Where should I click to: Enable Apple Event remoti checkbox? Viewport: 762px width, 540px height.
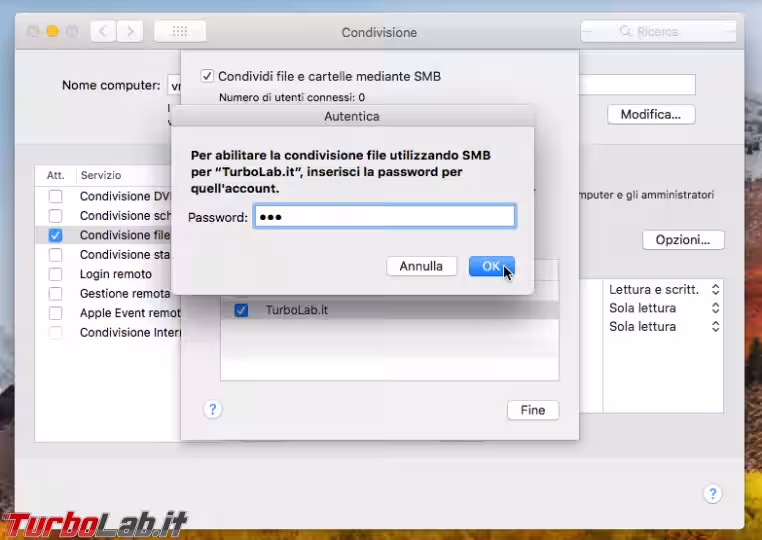[55, 313]
